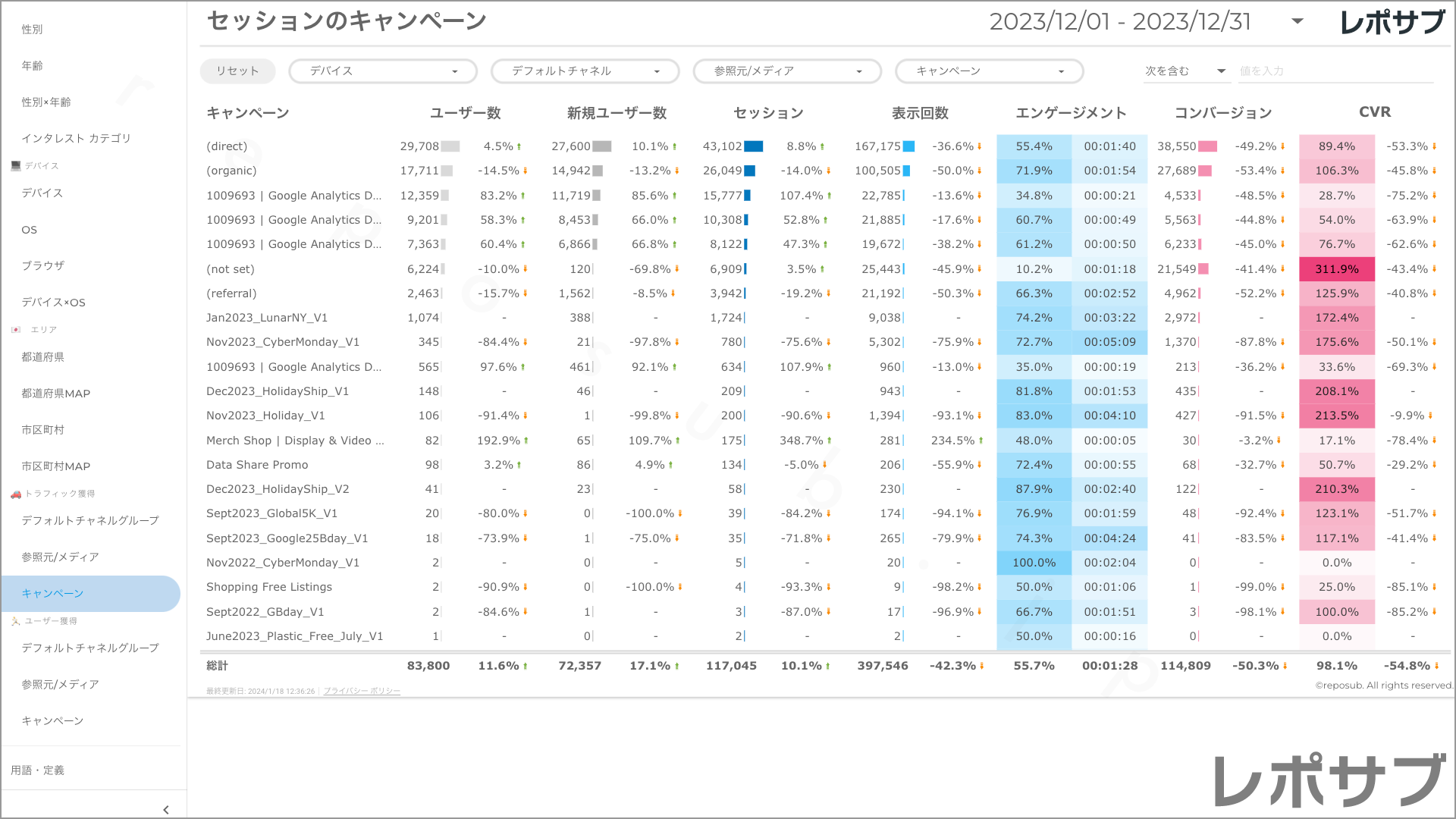This screenshot has height=819, width=1456.
Task: Select インタレスト カテゴリ in sidebar
Action: 76,138
